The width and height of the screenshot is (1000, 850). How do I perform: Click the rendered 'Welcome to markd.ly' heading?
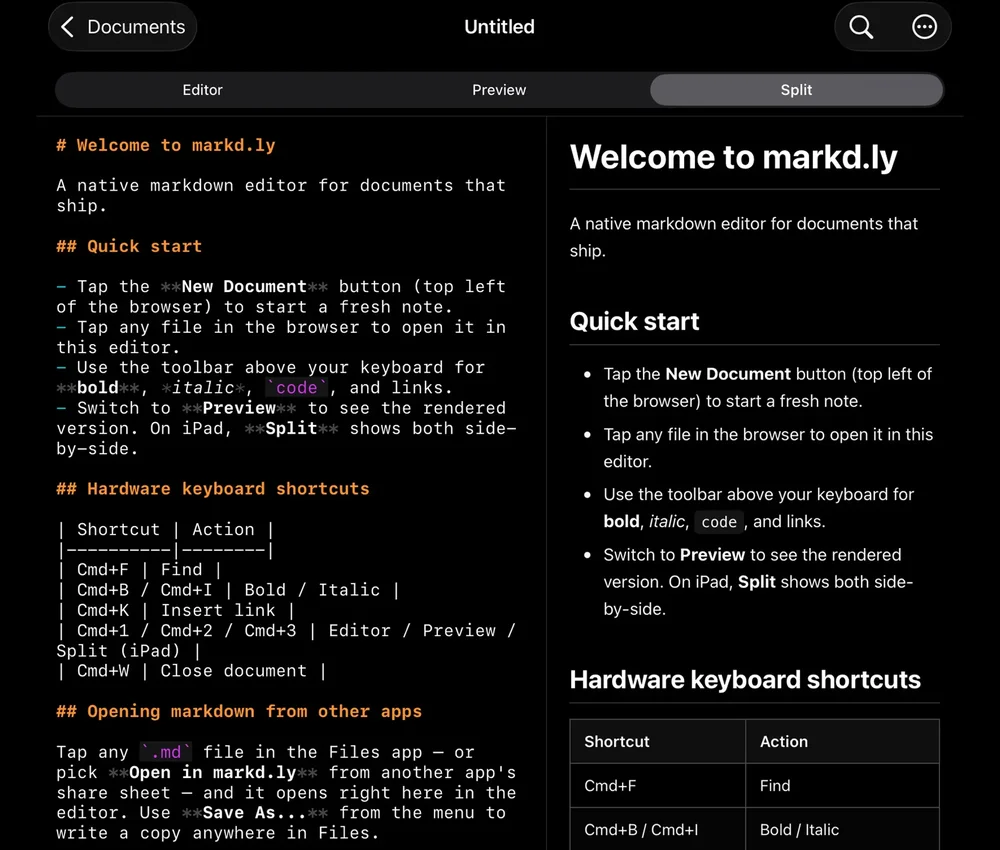click(x=733, y=157)
